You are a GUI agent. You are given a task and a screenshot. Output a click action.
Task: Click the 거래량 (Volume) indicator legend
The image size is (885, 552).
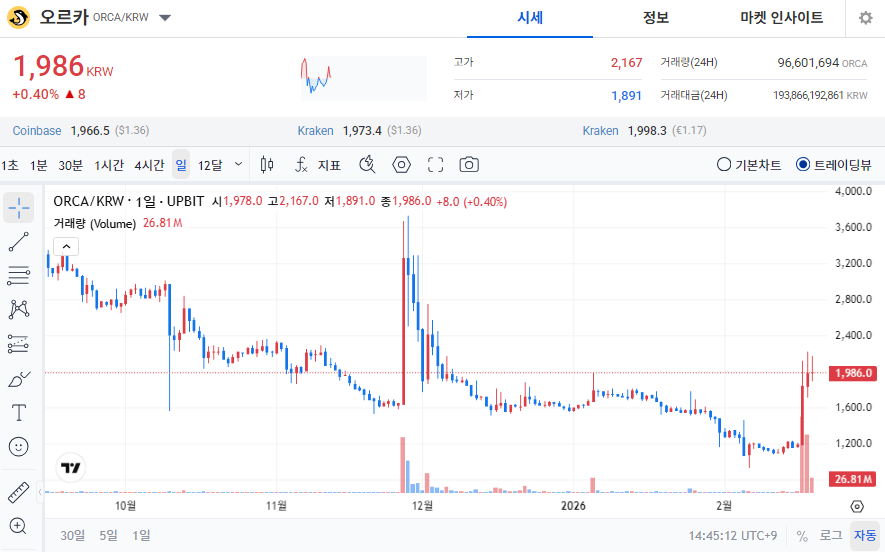pyautogui.click(x=95, y=224)
